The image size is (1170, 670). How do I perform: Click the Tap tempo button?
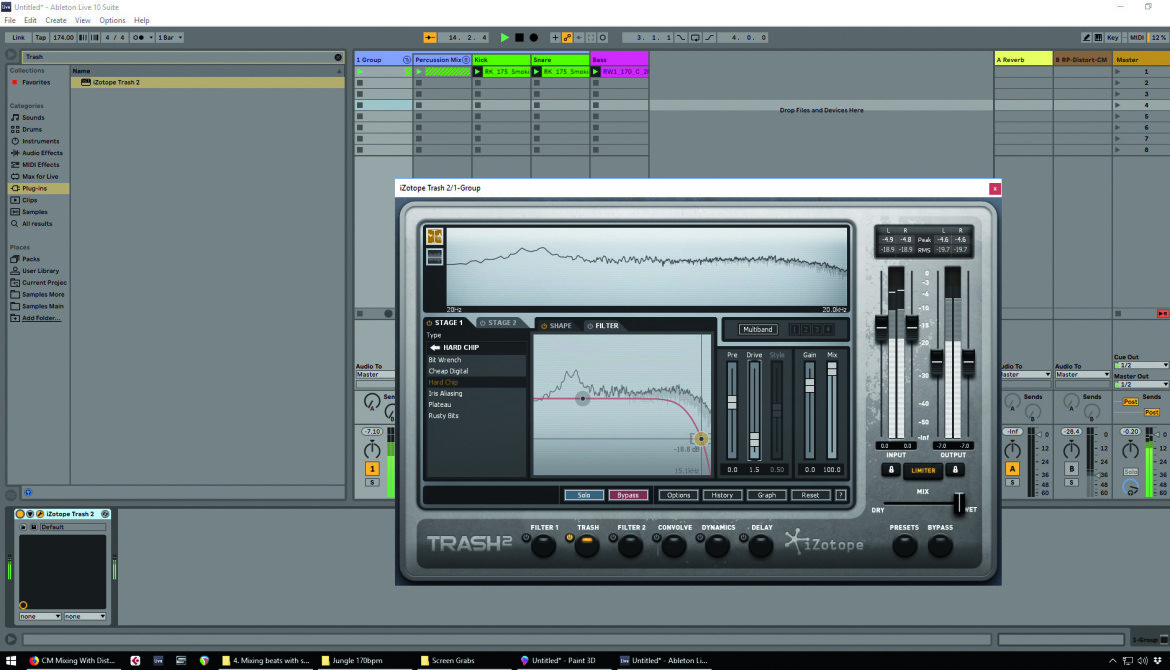pos(40,37)
